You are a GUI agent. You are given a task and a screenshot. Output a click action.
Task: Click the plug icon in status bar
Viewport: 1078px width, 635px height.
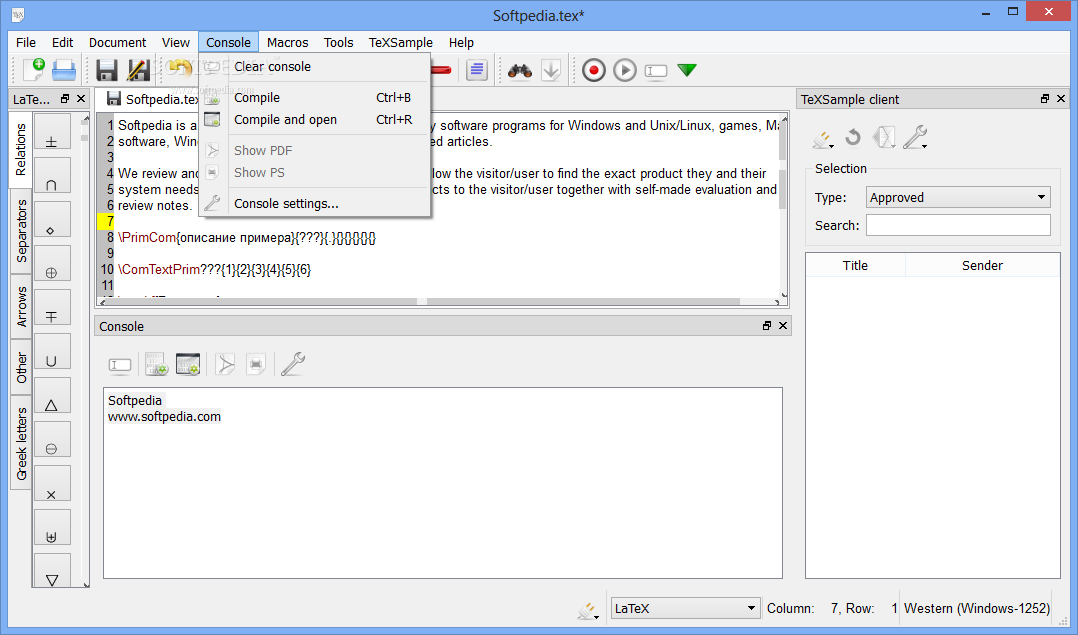click(588, 610)
